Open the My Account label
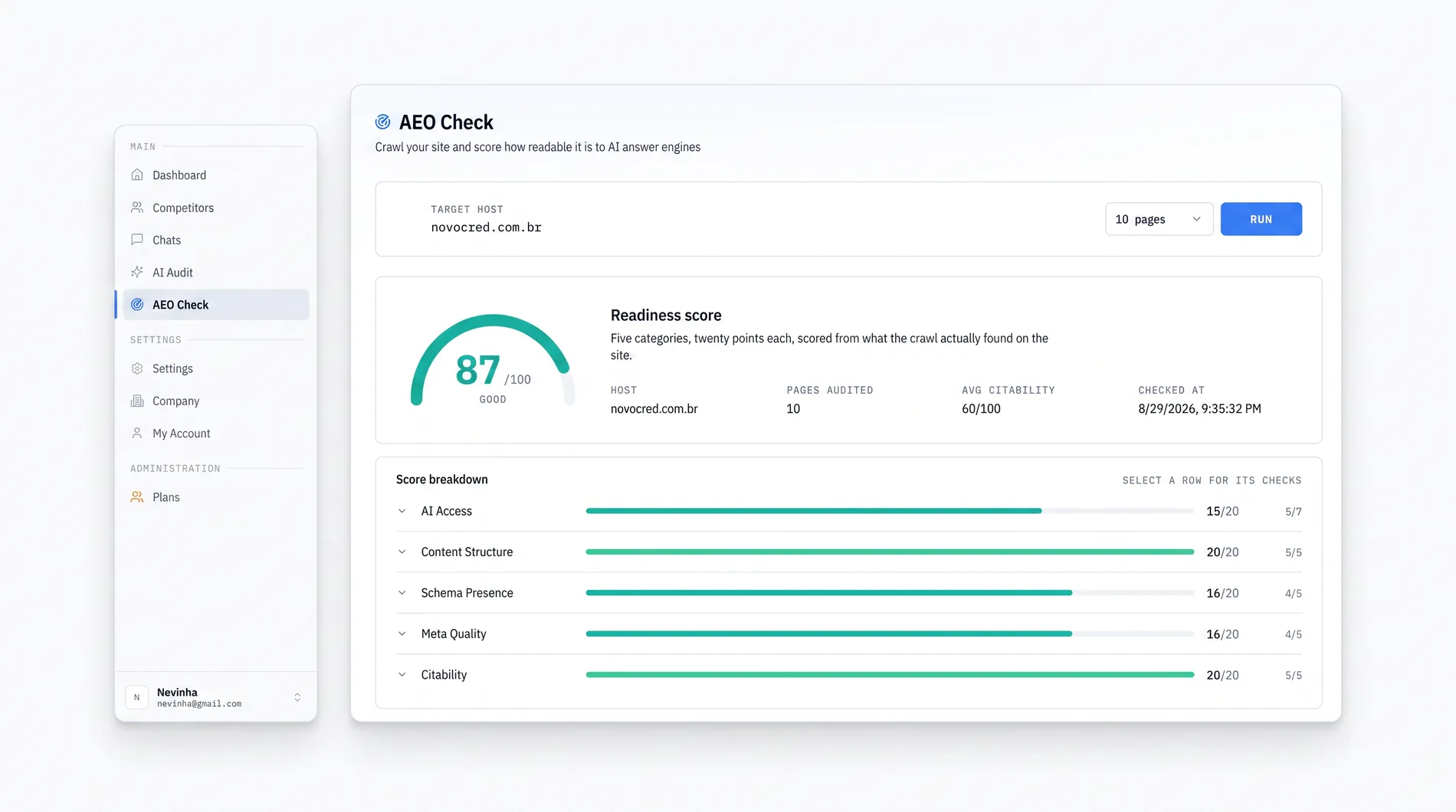The image size is (1456, 812). [182, 433]
